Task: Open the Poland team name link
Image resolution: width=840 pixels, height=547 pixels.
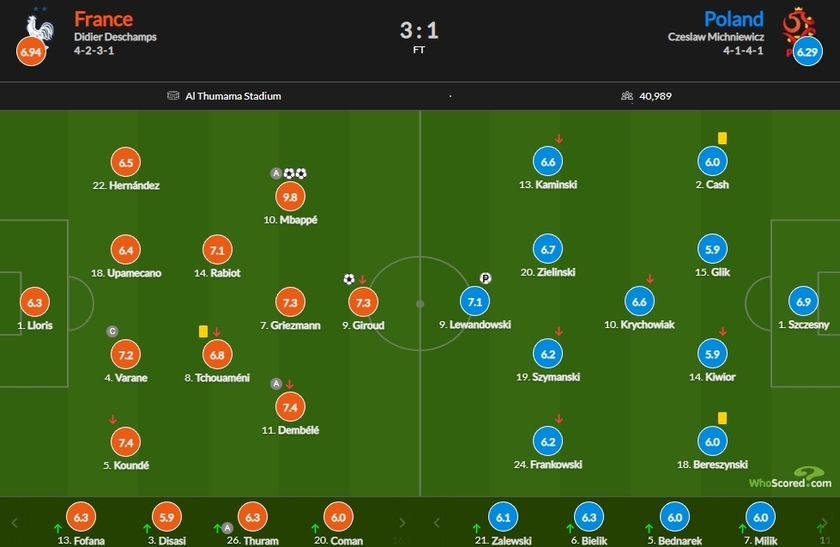Action: [733, 19]
